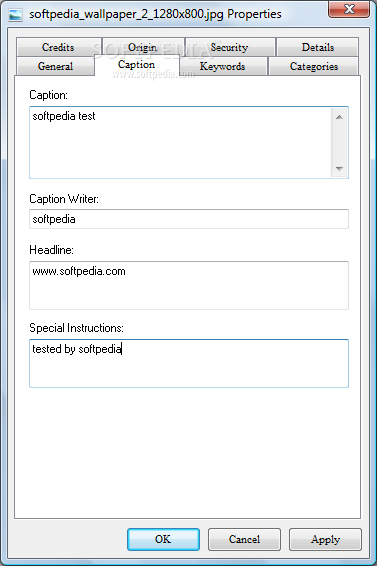This screenshot has width=377, height=566.
Task: Click the Caption scrollbar up arrow
Action: click(x=339, y=117)
